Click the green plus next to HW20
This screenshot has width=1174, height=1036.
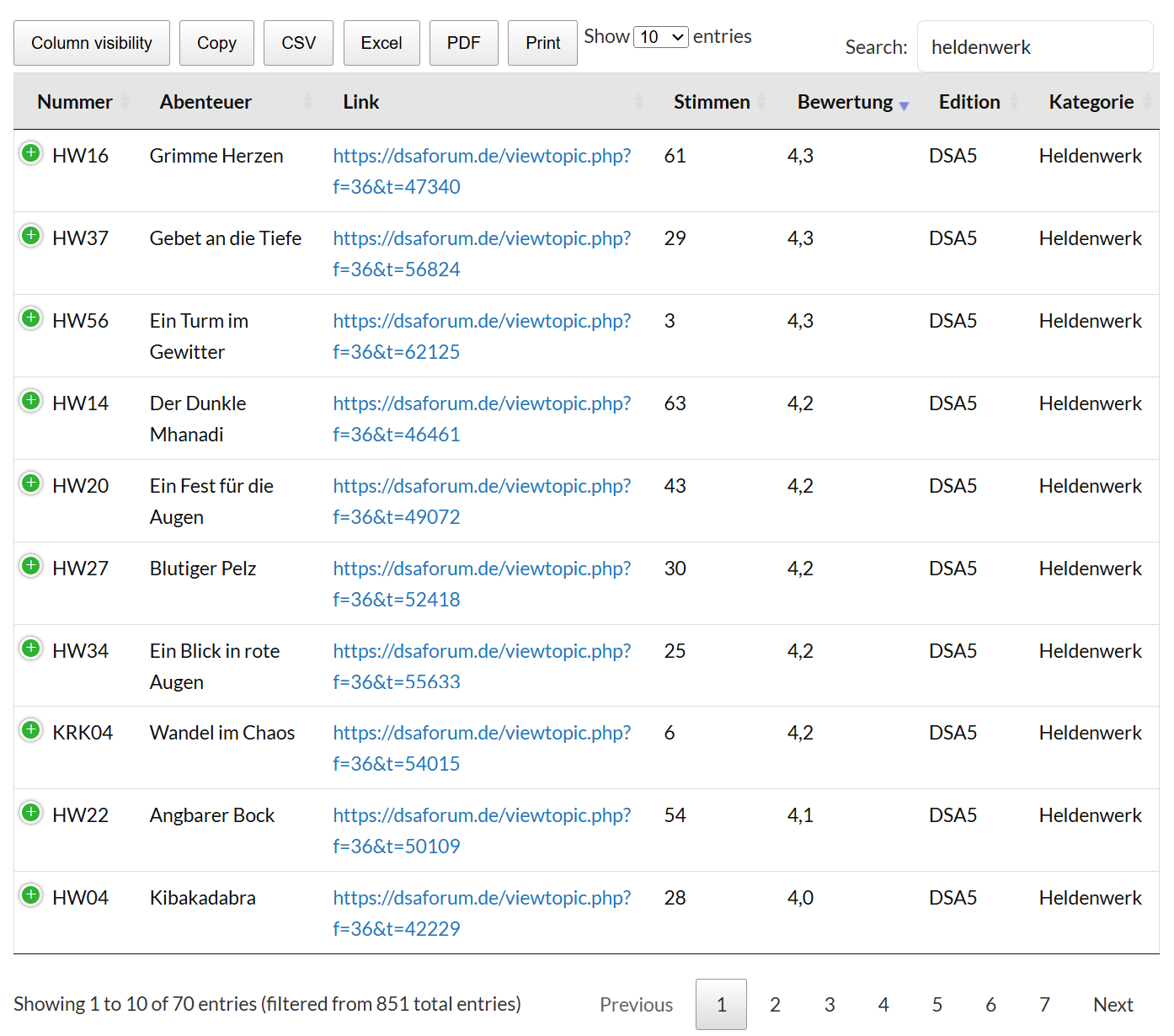[x=31, y=483]
